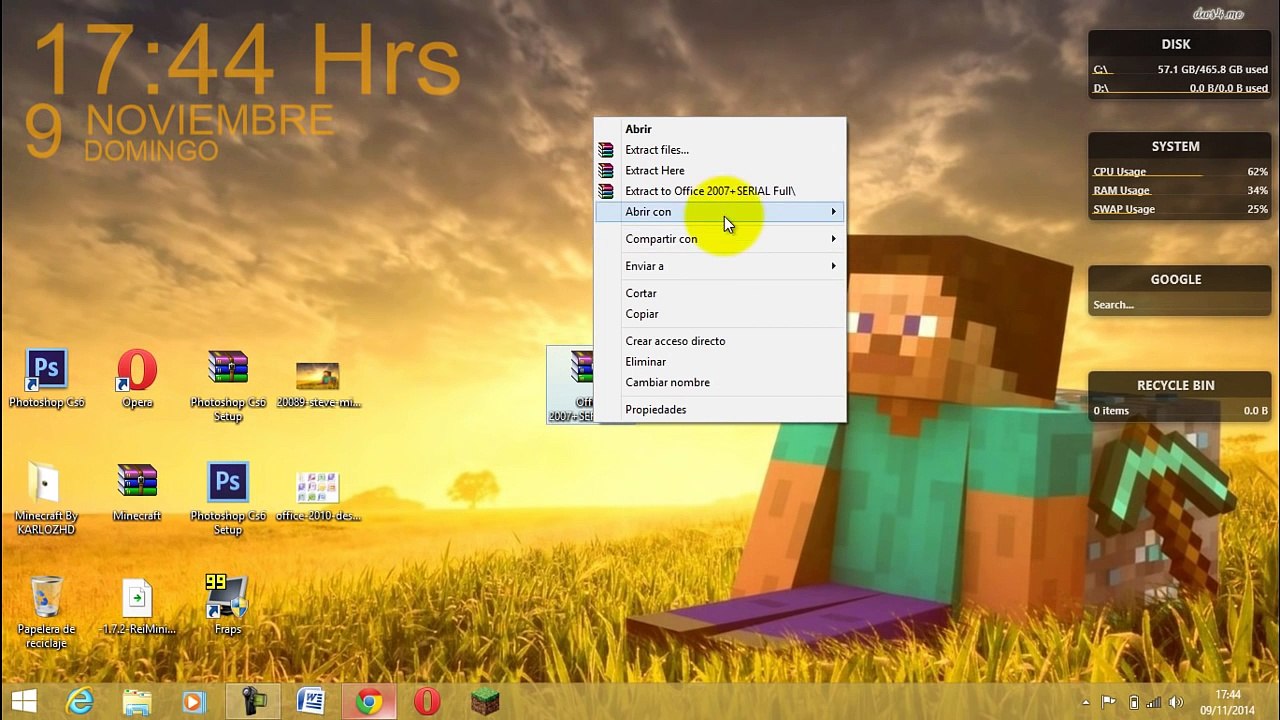This screenshot has width=1280, height=720.
Task: Open the media player taskbar icon
Action: coord(194,702)
